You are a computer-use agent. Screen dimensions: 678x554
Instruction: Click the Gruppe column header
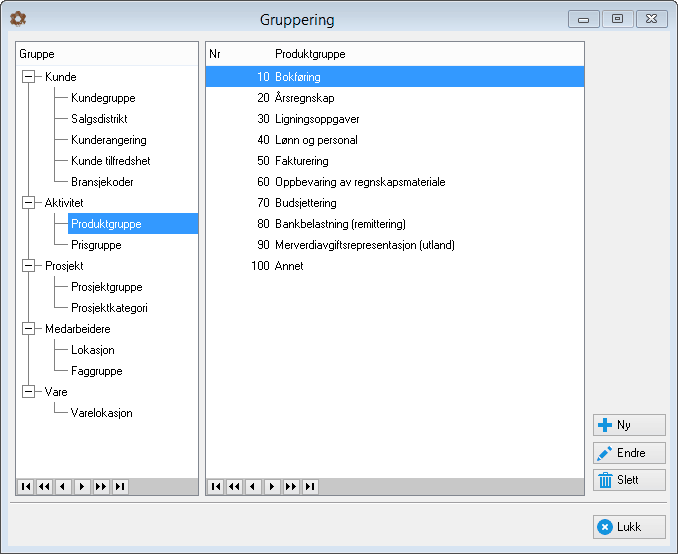(x=107, y=54)
